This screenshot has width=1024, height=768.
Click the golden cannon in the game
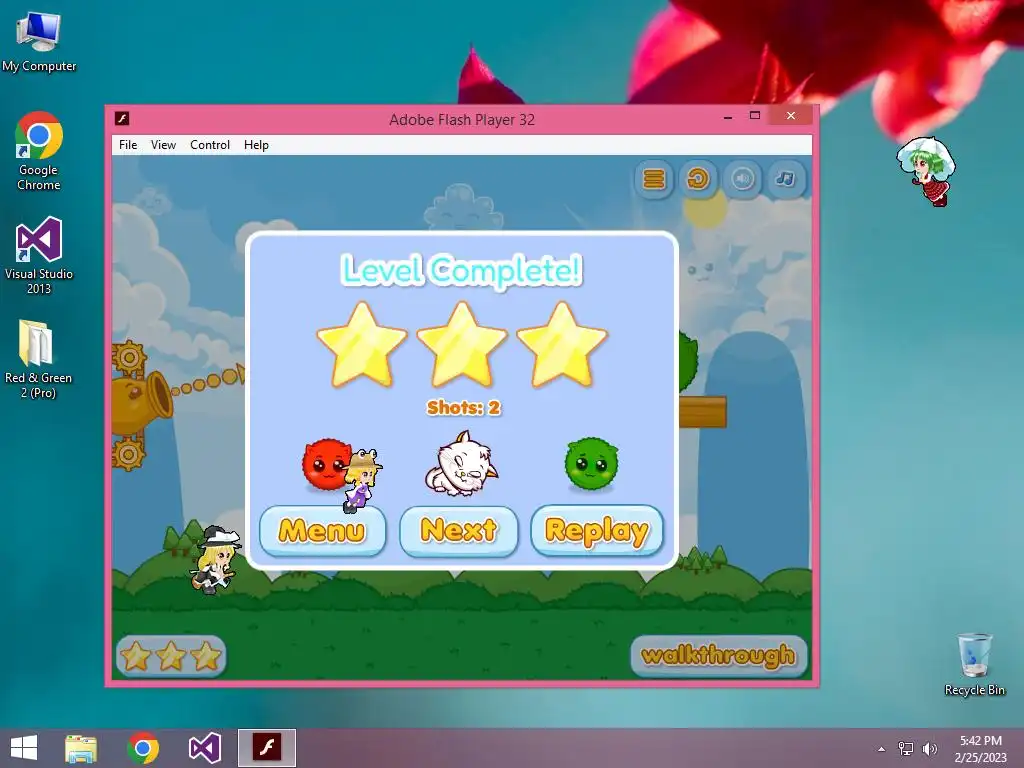tap(141, 403)
